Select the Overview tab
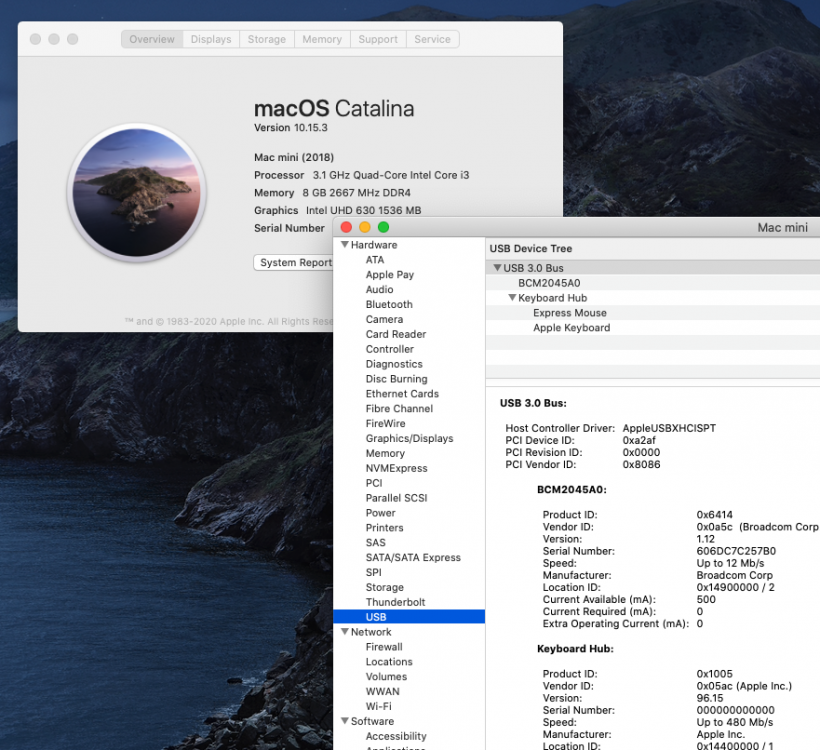The height and width of the screenshot is (750, 820). tap(152, 39)
